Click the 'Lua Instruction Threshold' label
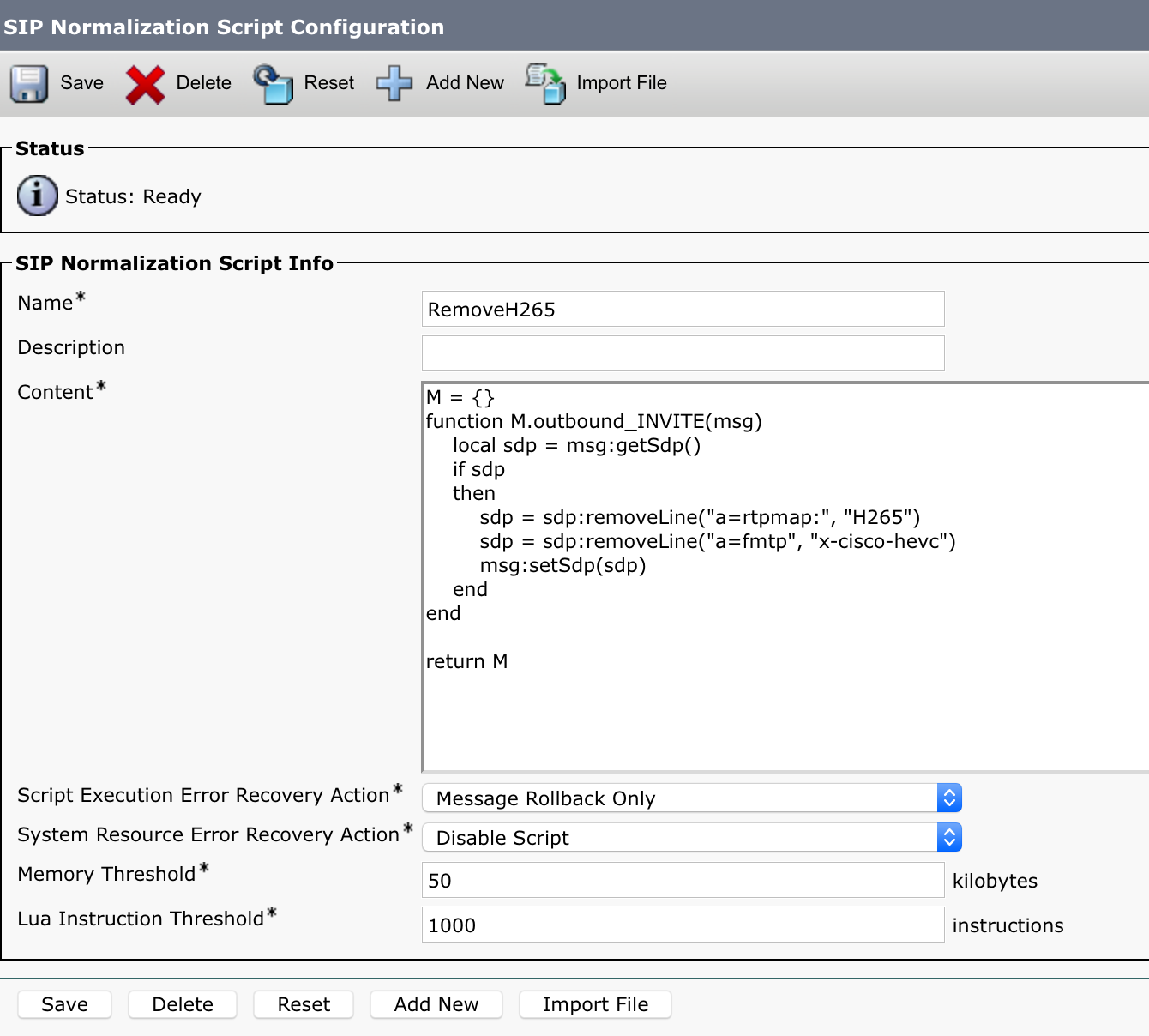Screen dimensions: 1149x1036 pos(141,919)
